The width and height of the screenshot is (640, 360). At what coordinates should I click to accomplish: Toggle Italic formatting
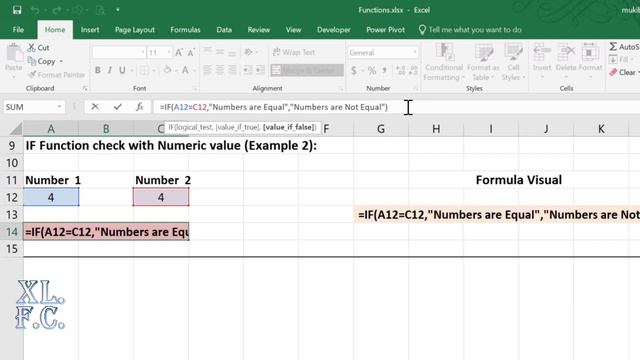[109, 70]
